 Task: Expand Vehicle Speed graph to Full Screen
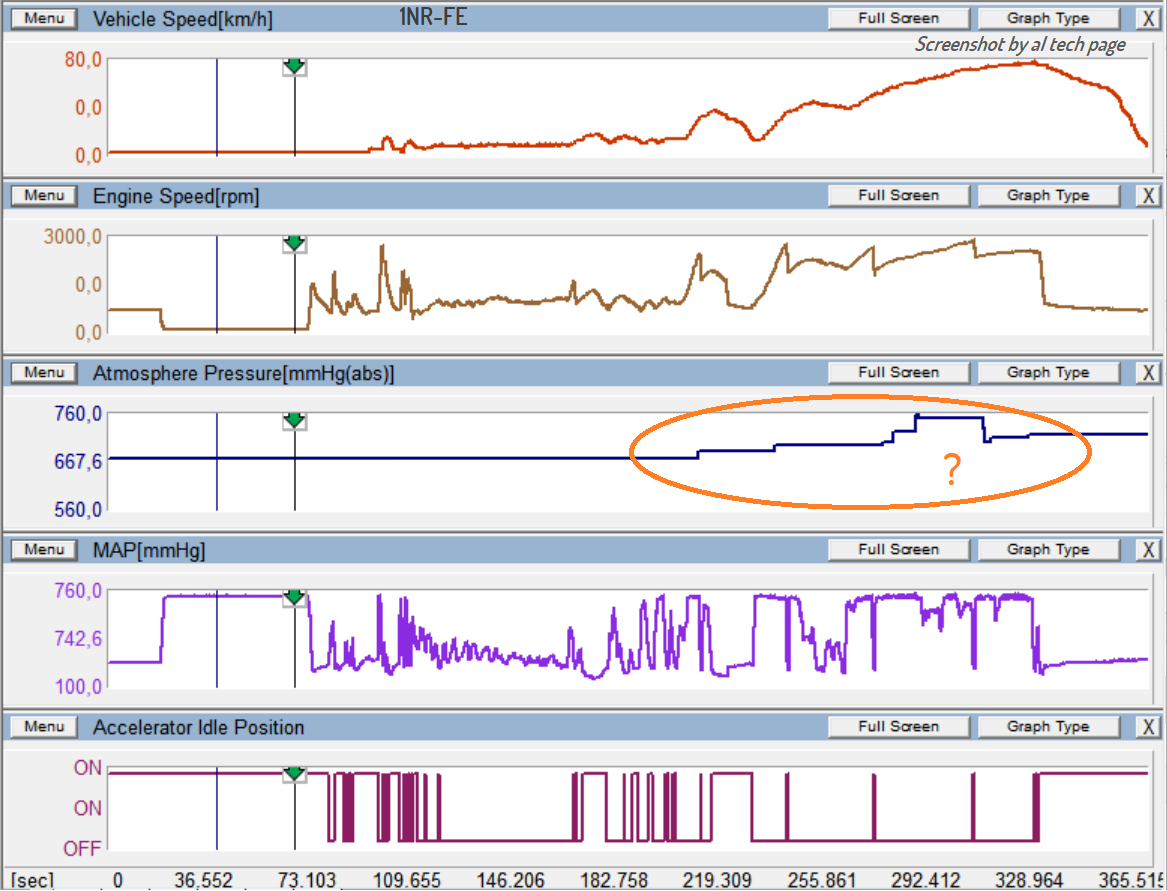coord(898,18)
